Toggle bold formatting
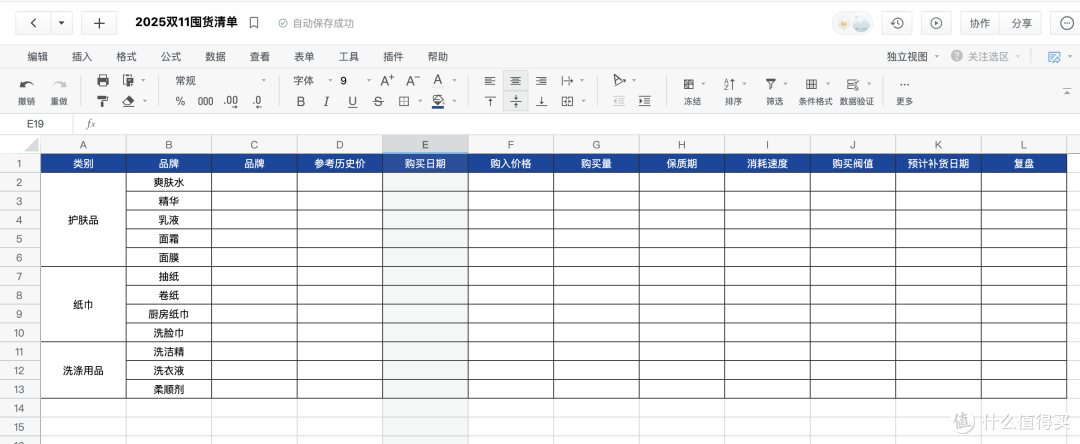 coord(300,101)
